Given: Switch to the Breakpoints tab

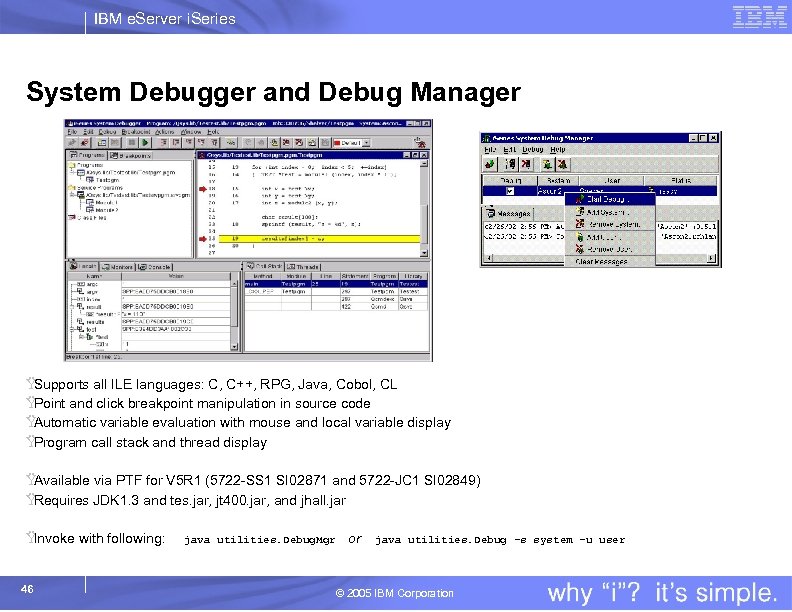Looking at the screenshot, I should [130, 156].
